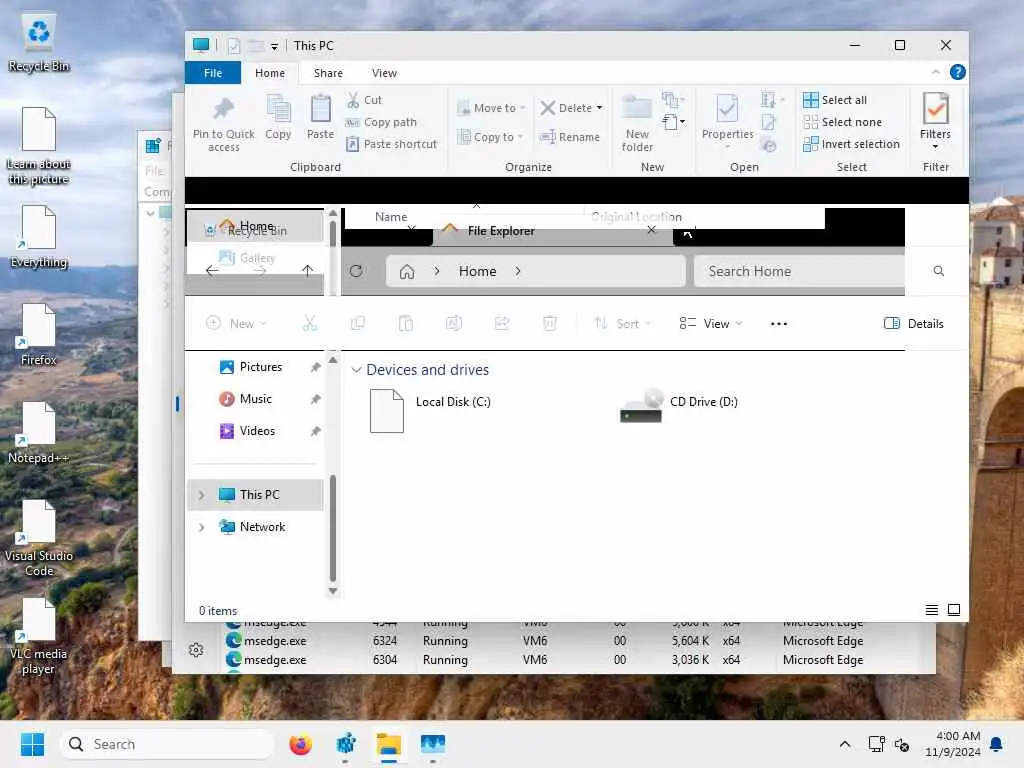
Task: Click the taskbar Search box
Action: (167, 744)
